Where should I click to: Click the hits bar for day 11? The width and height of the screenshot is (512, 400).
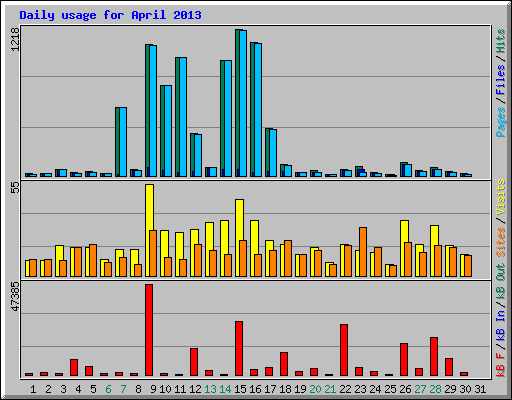coord(177,117)
